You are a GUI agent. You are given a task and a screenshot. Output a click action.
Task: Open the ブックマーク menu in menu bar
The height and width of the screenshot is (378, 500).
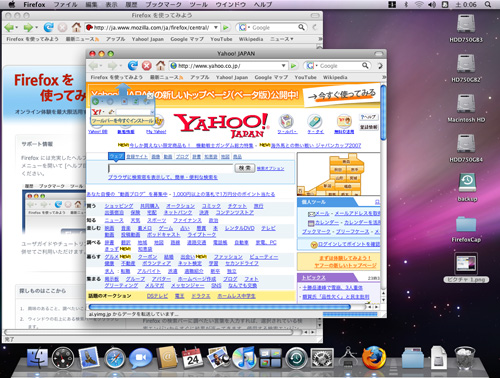point(163,5)
